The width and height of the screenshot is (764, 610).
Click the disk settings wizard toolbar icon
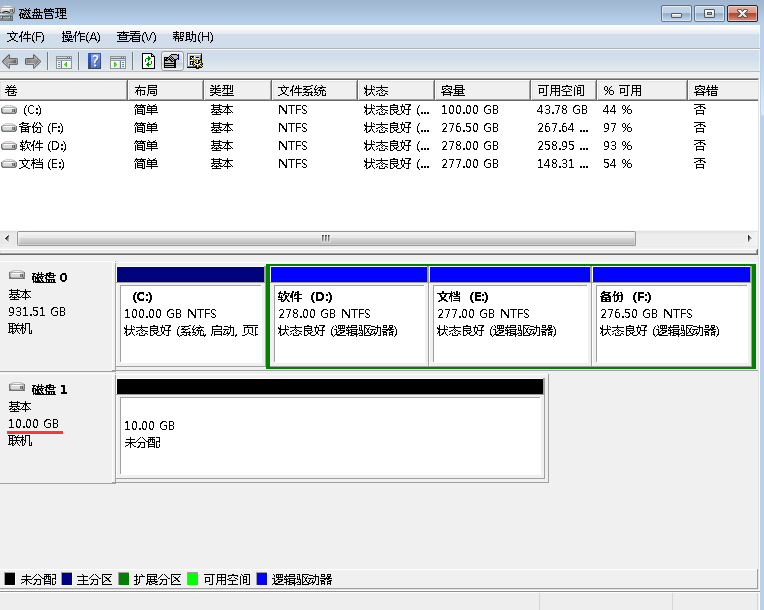(x=195, y=61)
